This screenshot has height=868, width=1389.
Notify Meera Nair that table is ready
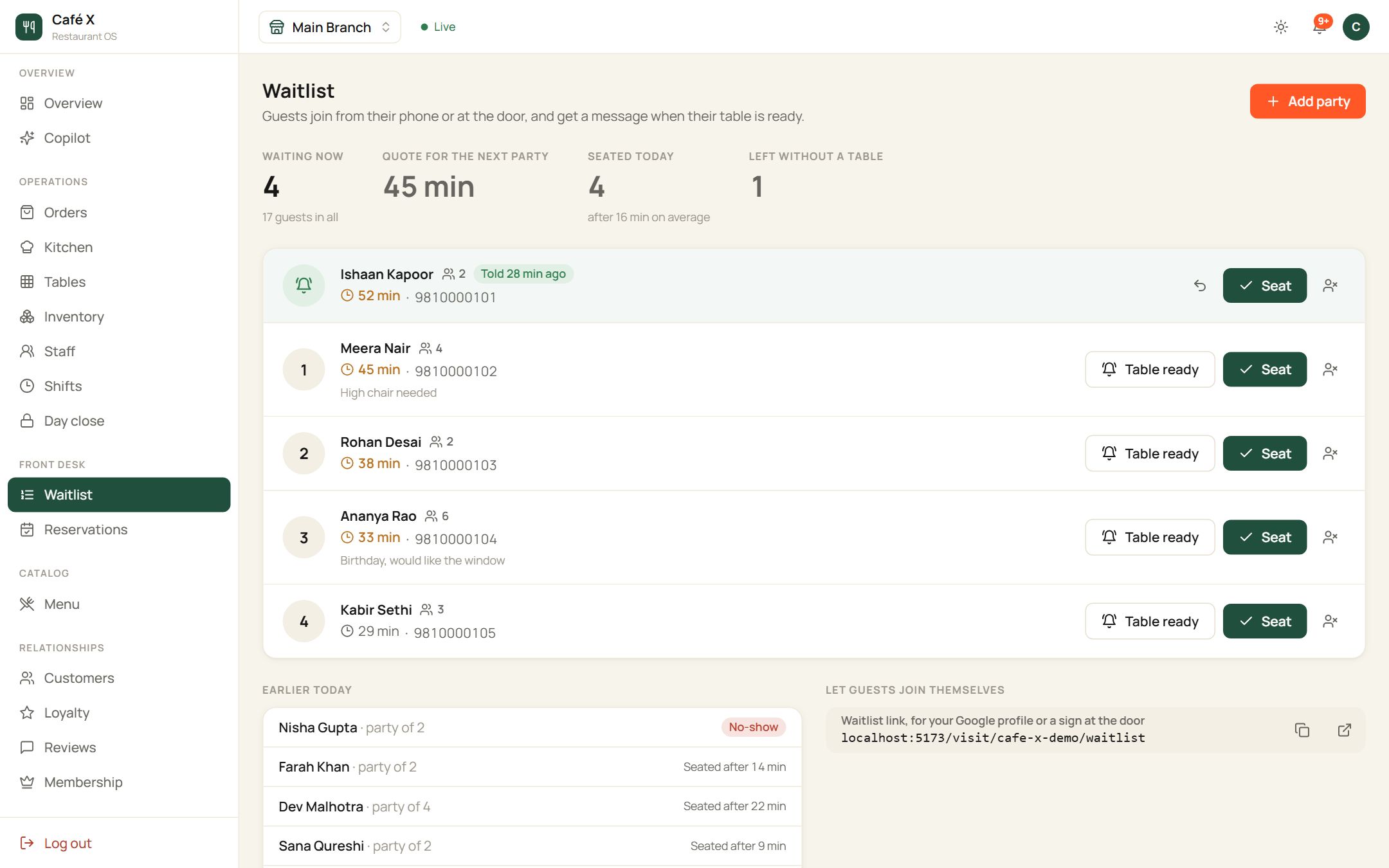pyautogui.click(x=1150, y=369)
